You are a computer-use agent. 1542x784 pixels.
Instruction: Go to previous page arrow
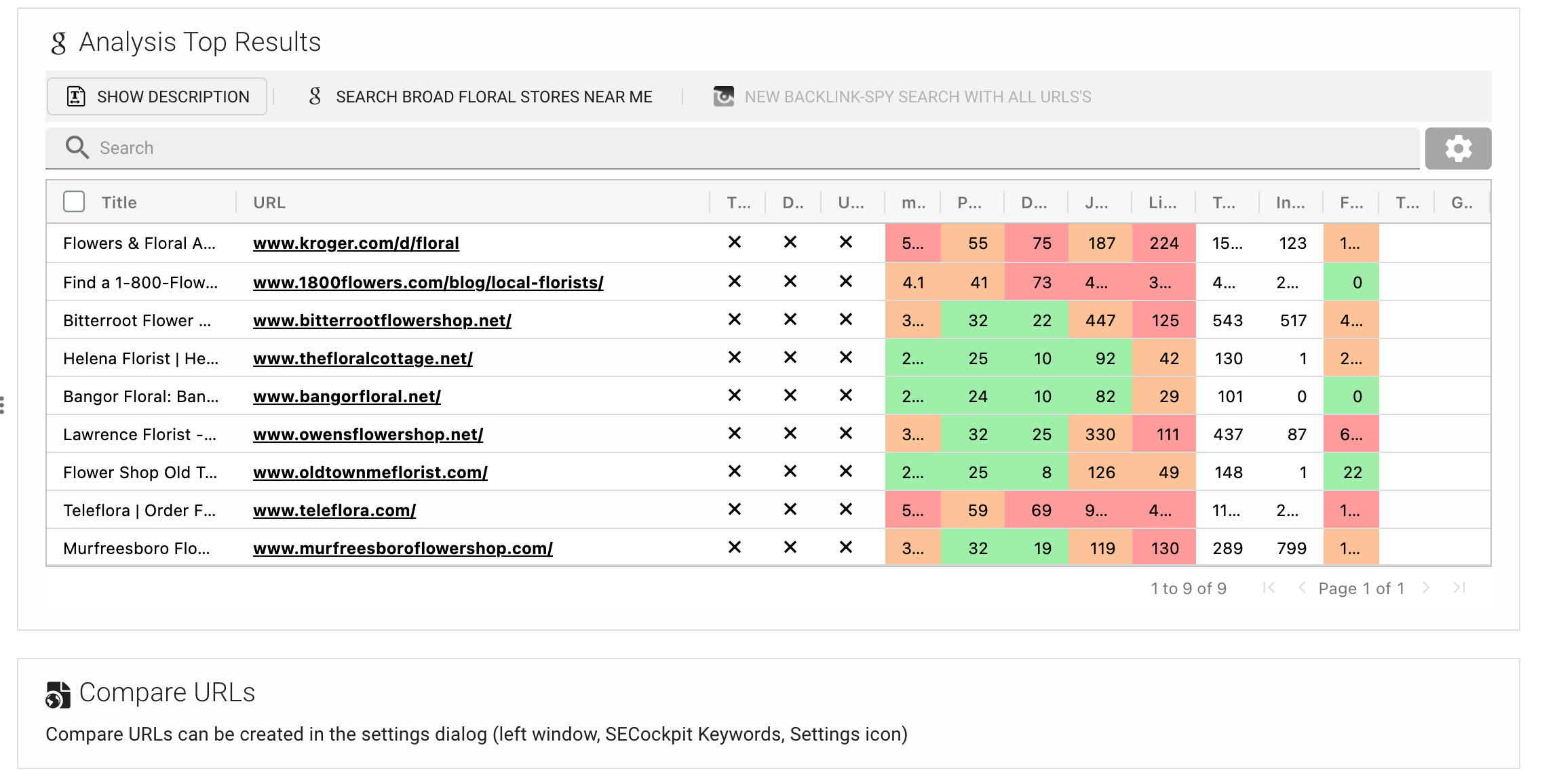pyautogui.click(x=1301, y=587)
